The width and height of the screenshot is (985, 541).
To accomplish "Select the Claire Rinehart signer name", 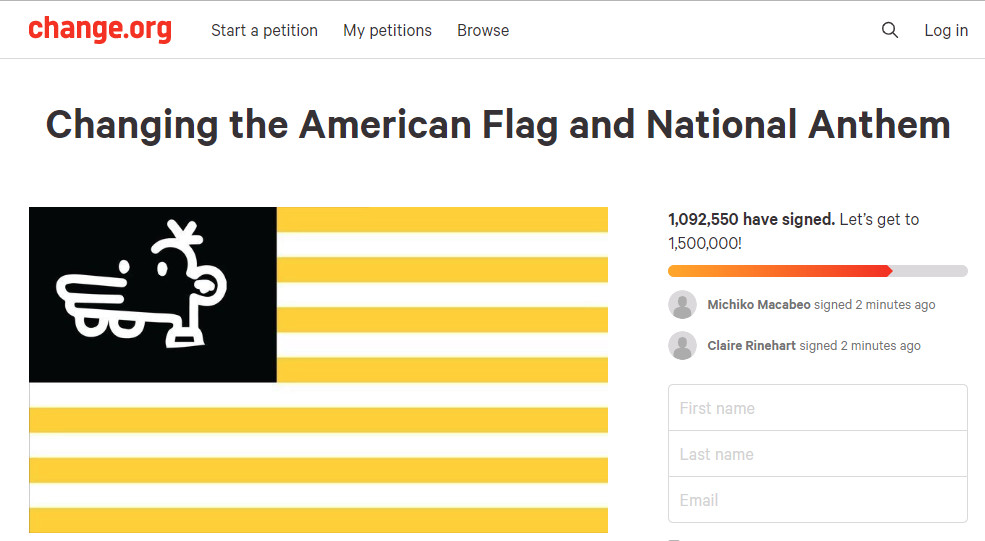I will [751, 346].
